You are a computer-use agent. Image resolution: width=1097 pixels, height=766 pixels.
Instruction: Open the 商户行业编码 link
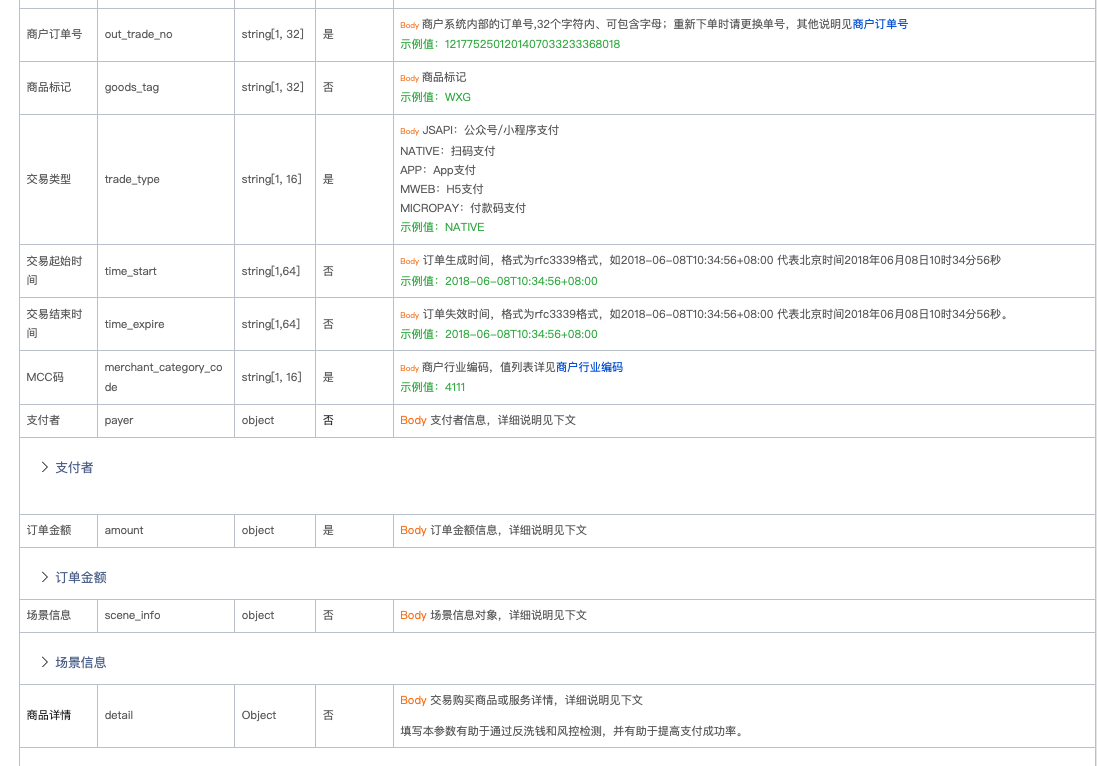589,367
